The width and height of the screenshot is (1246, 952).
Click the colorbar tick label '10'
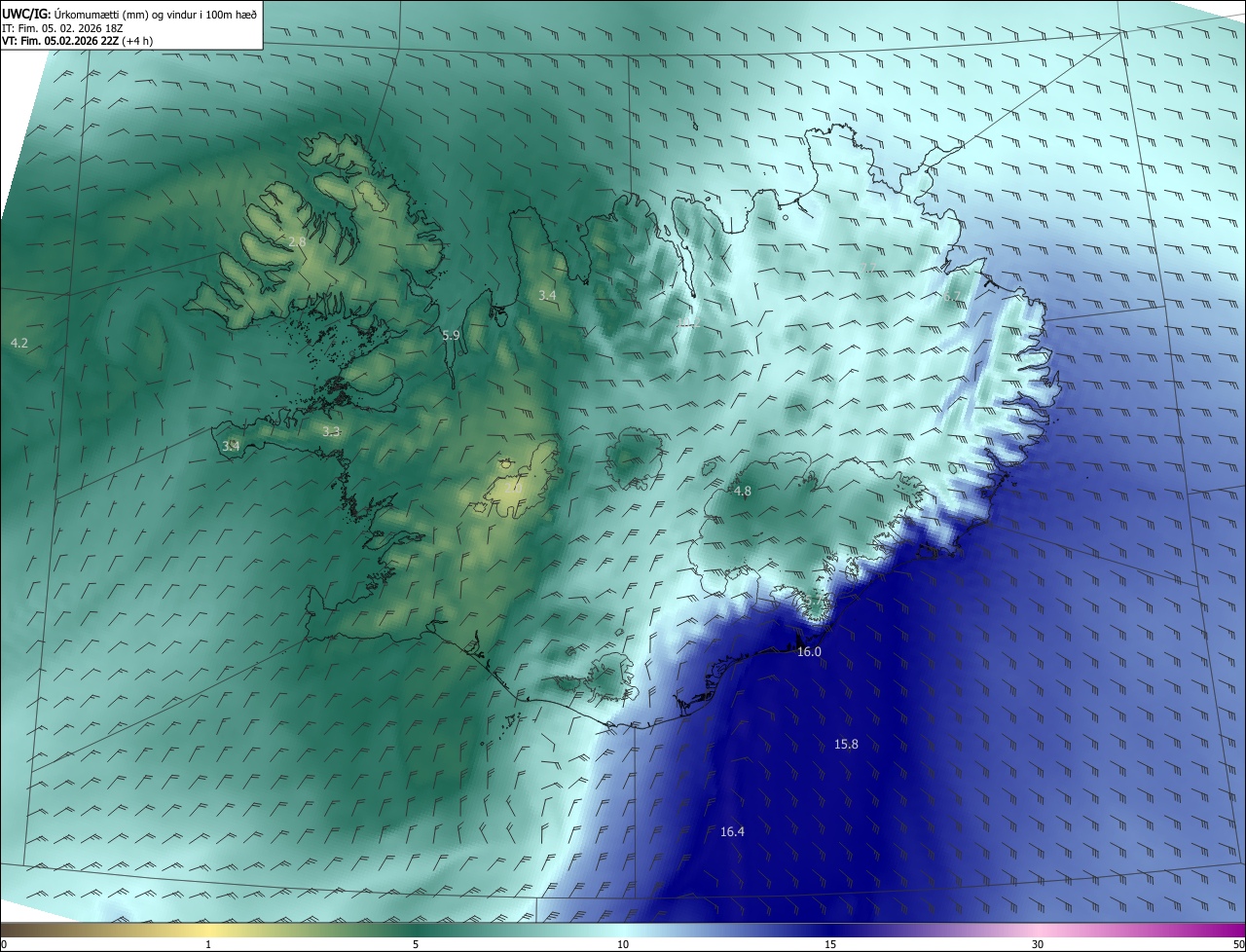[623, 944]
